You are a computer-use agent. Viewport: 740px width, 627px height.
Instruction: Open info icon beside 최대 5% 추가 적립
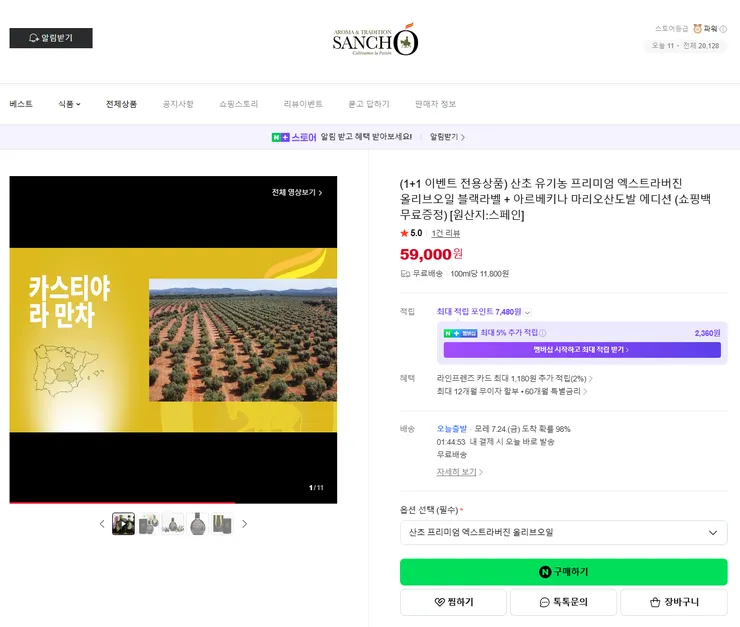click(543, 333)
